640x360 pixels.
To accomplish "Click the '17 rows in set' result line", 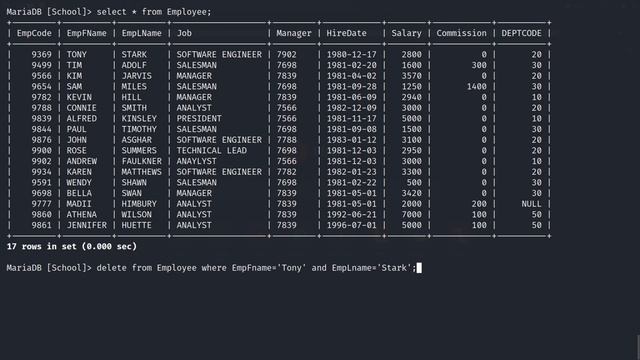I will pyautogui.click(x=72, y=247).
